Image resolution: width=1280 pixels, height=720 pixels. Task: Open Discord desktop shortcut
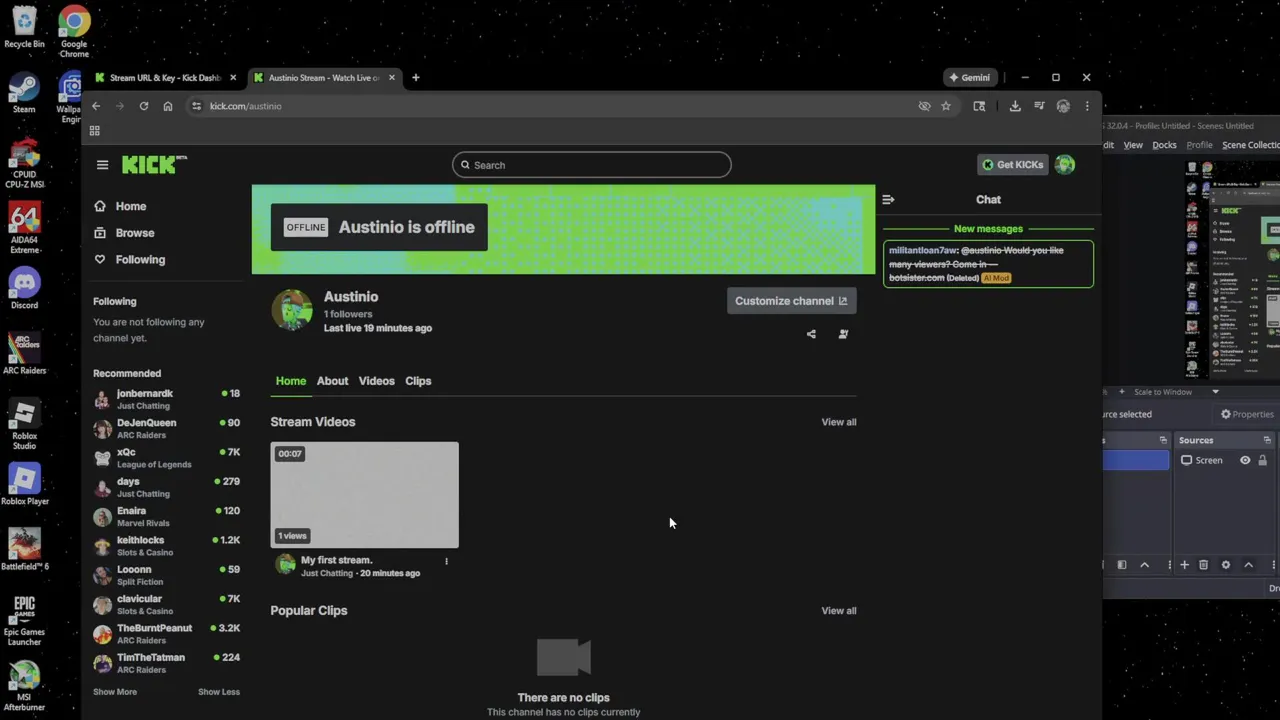24,289
